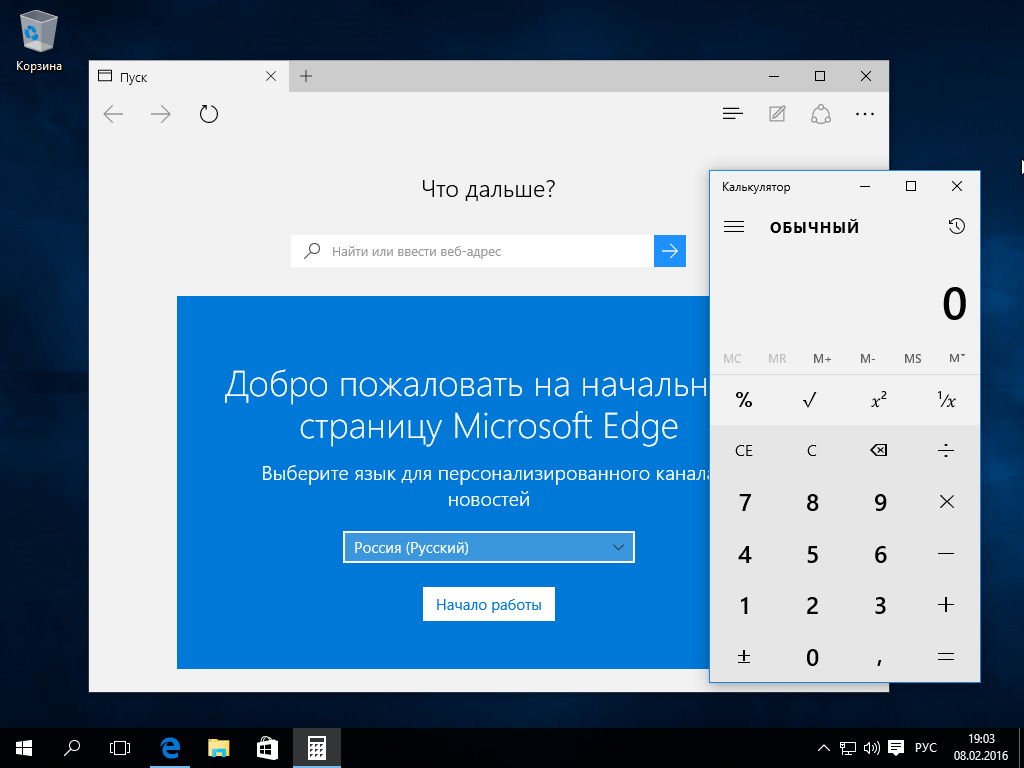This screenshot has height=768, width=1024.
Task: Refresh the current Edge page
Action: click(208, 114)
